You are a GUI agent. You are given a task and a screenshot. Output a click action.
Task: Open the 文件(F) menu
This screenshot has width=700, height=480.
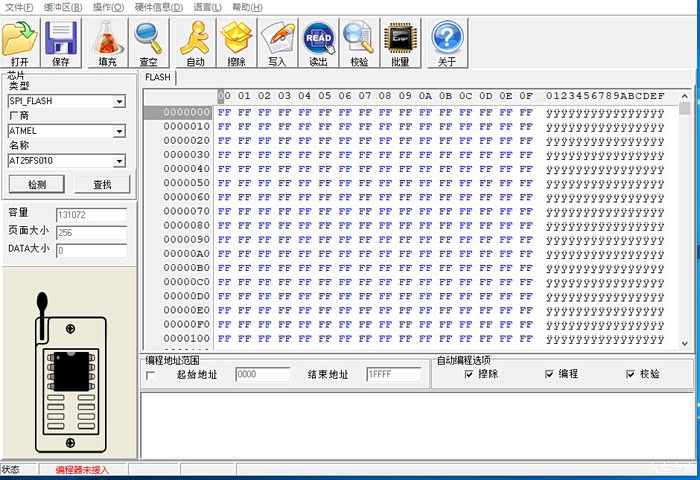(x=20, y=7)
